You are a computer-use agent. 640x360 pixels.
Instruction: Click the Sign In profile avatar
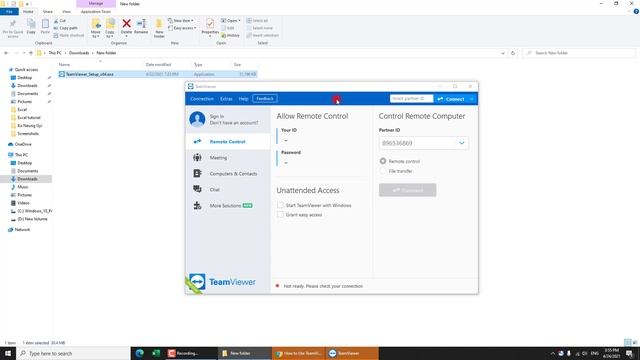coord(197,119)
